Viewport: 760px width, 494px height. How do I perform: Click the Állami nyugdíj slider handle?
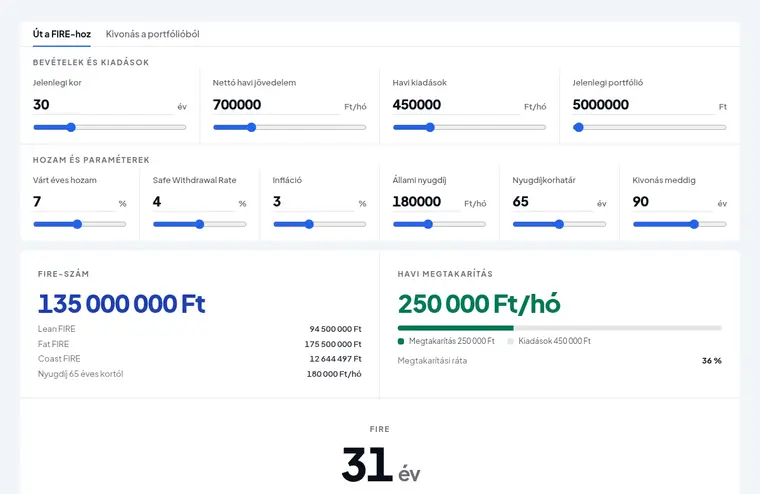(x=428, y=224)
